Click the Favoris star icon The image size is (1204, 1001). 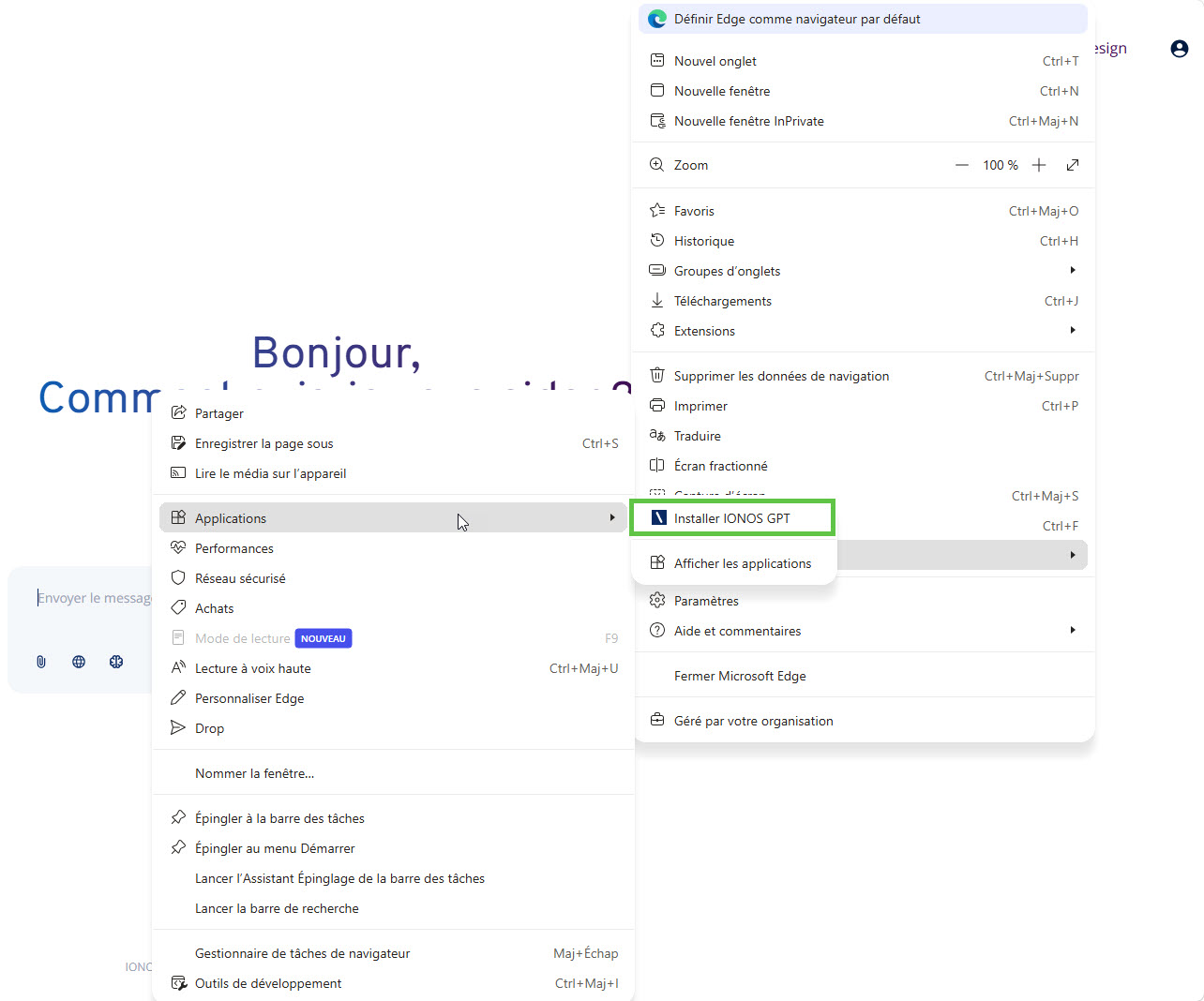[657, 211]
